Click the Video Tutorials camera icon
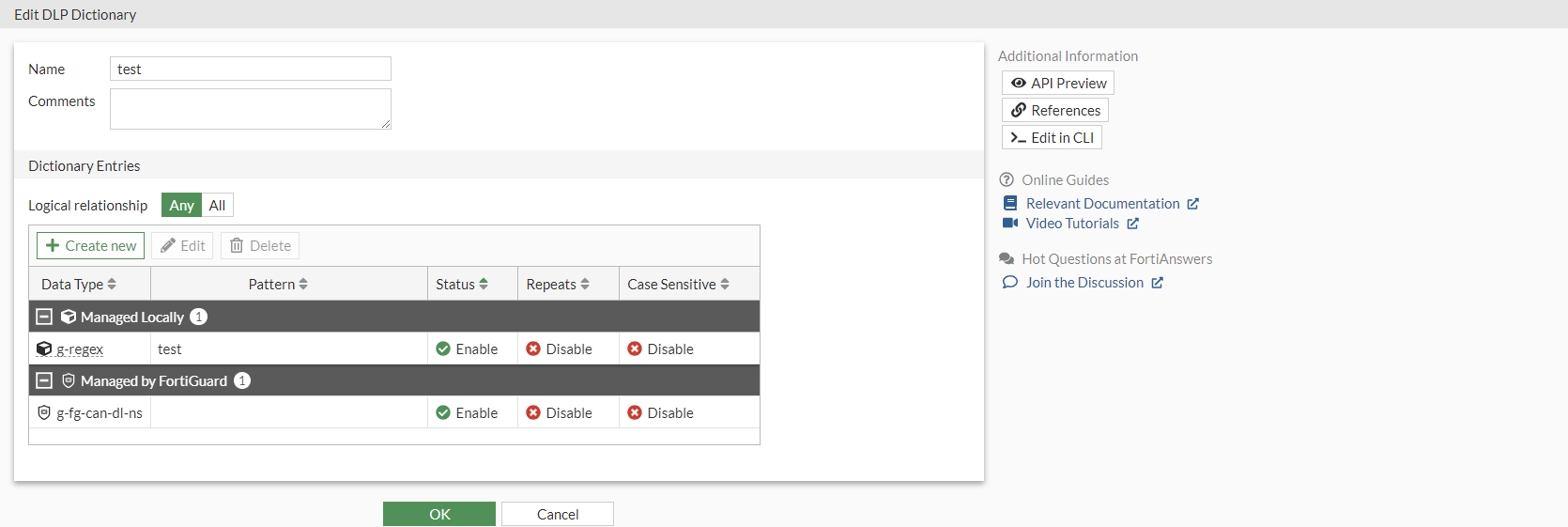1568x527 pixels. point(1010,224)
